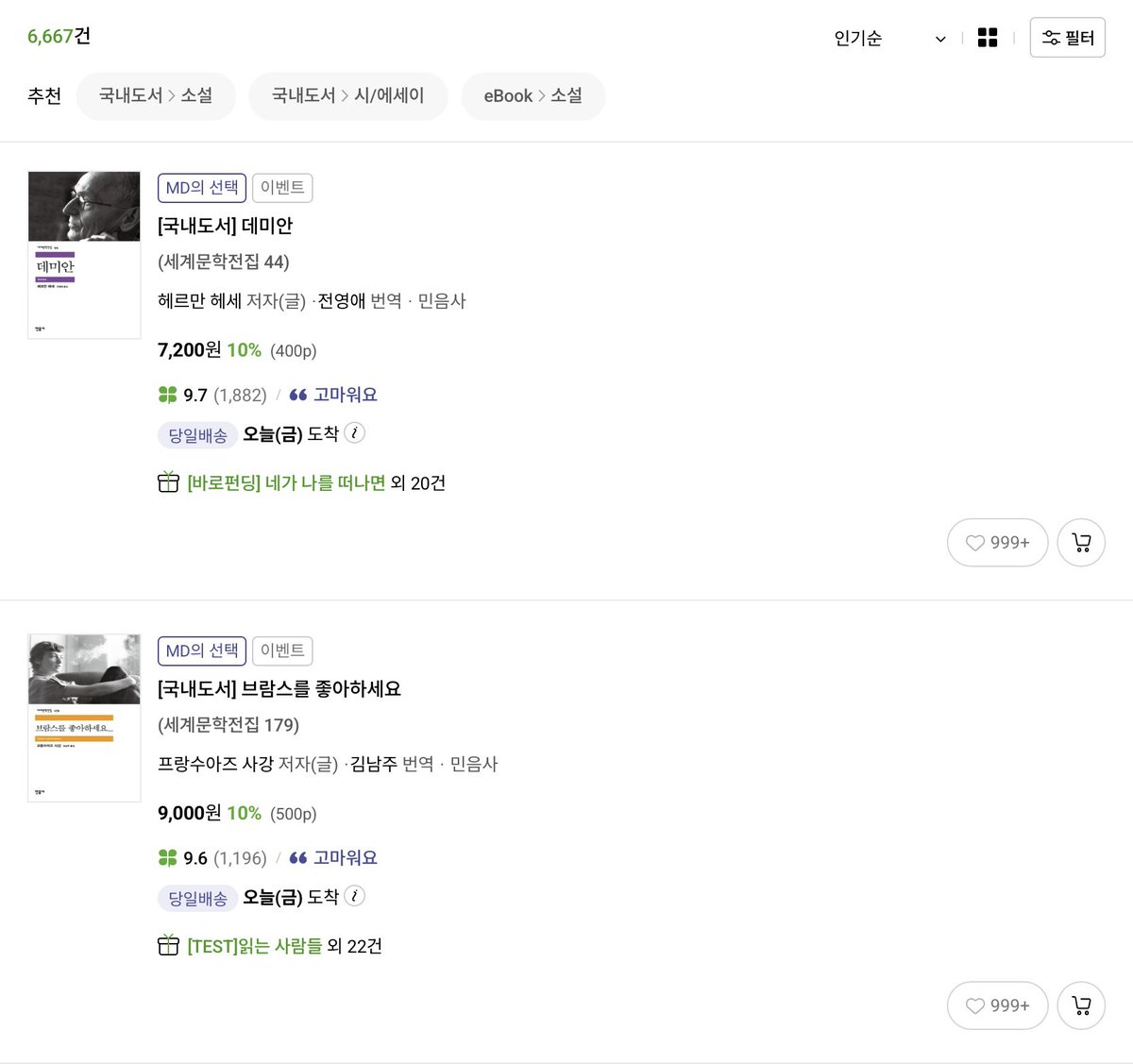This screenshot has height=1064, width=1133.
Task: Click author 프랑수아즈 사강
Action: click(x=215, y=764)
